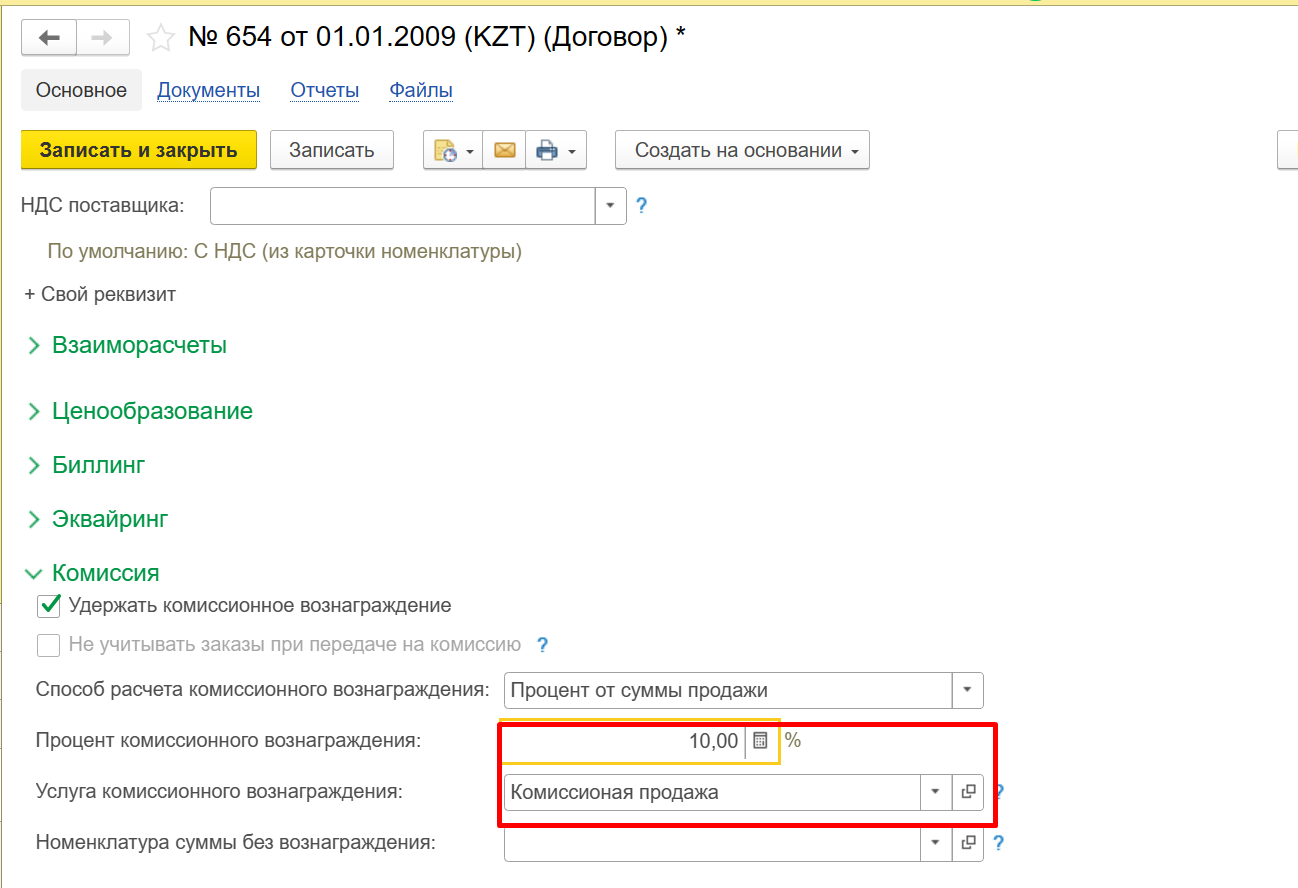Open the printer icon print menu
This screenshot has height=888, width=1298.
coord(556,150)
